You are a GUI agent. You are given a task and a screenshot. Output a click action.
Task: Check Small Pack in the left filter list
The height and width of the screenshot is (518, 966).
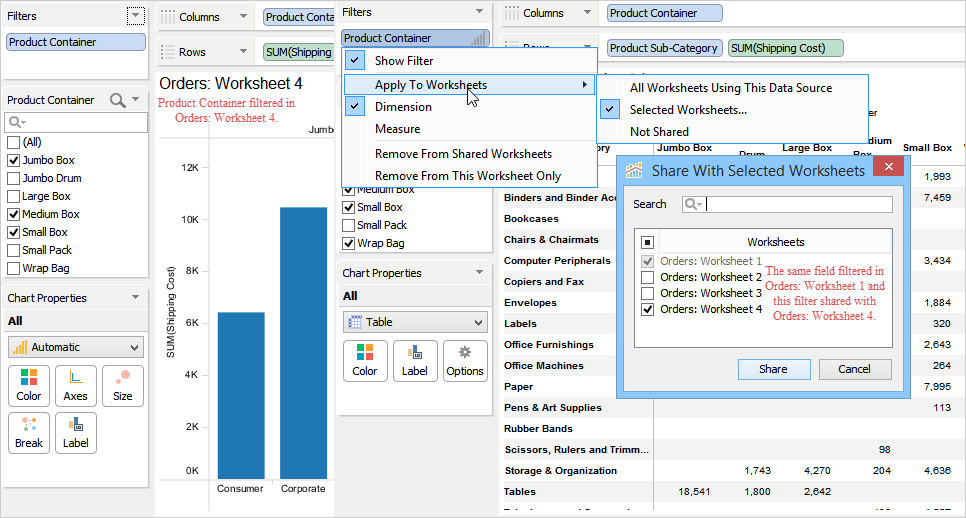(13, 251)
